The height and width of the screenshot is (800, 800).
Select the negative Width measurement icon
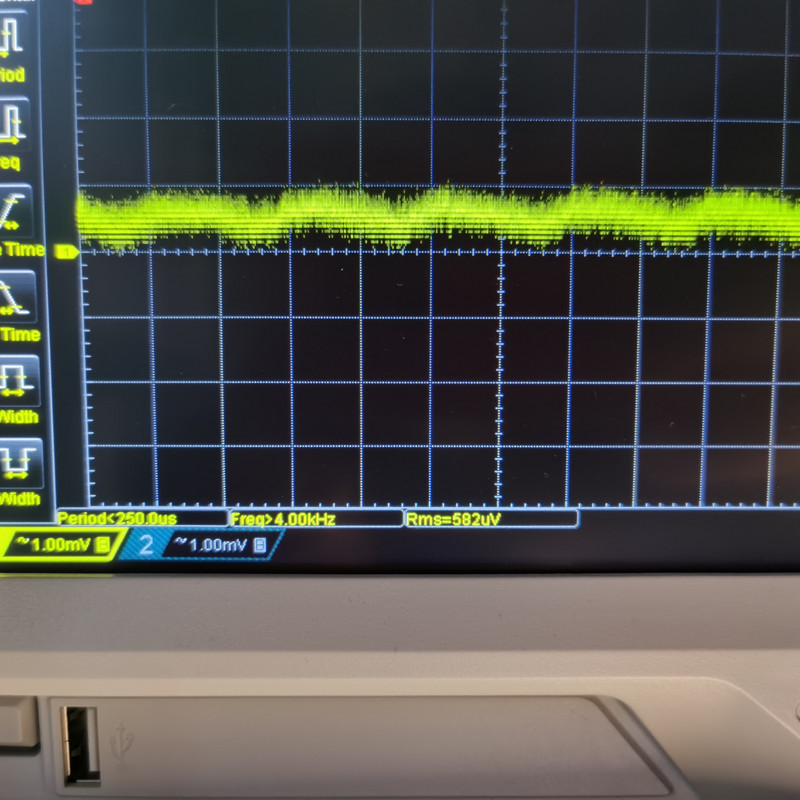[20, 463]
